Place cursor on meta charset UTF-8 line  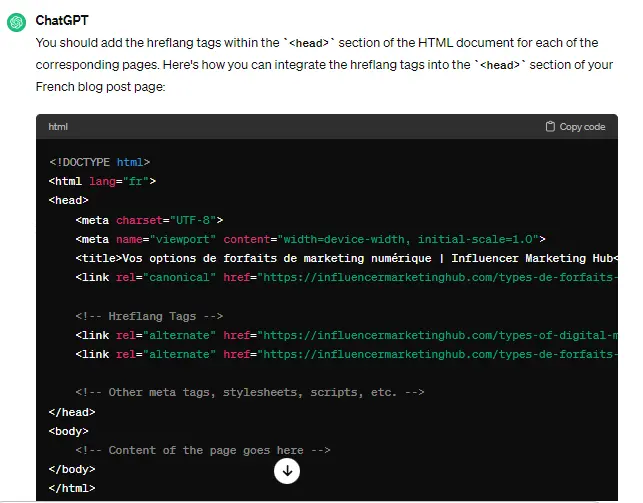click(x=149, y=220)
